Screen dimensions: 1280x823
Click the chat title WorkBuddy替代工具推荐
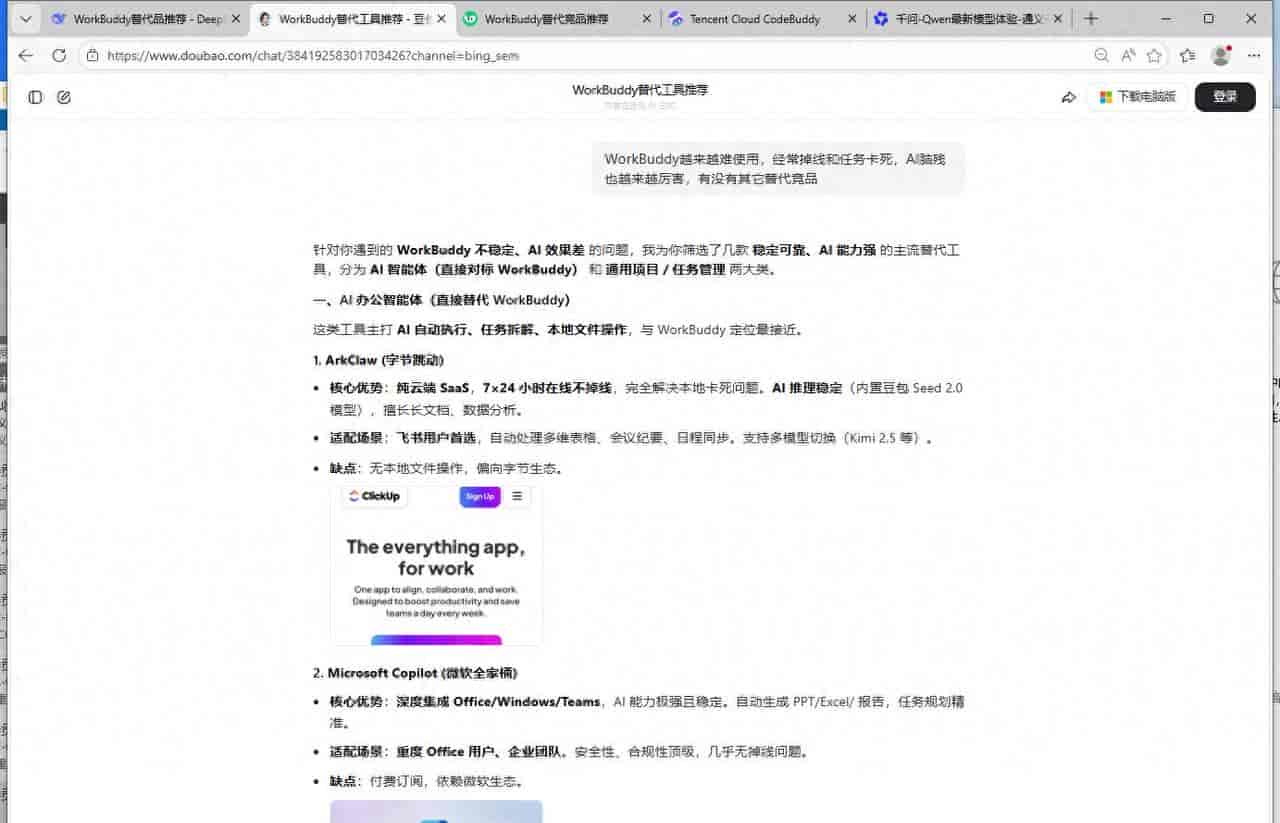[640, 90]
